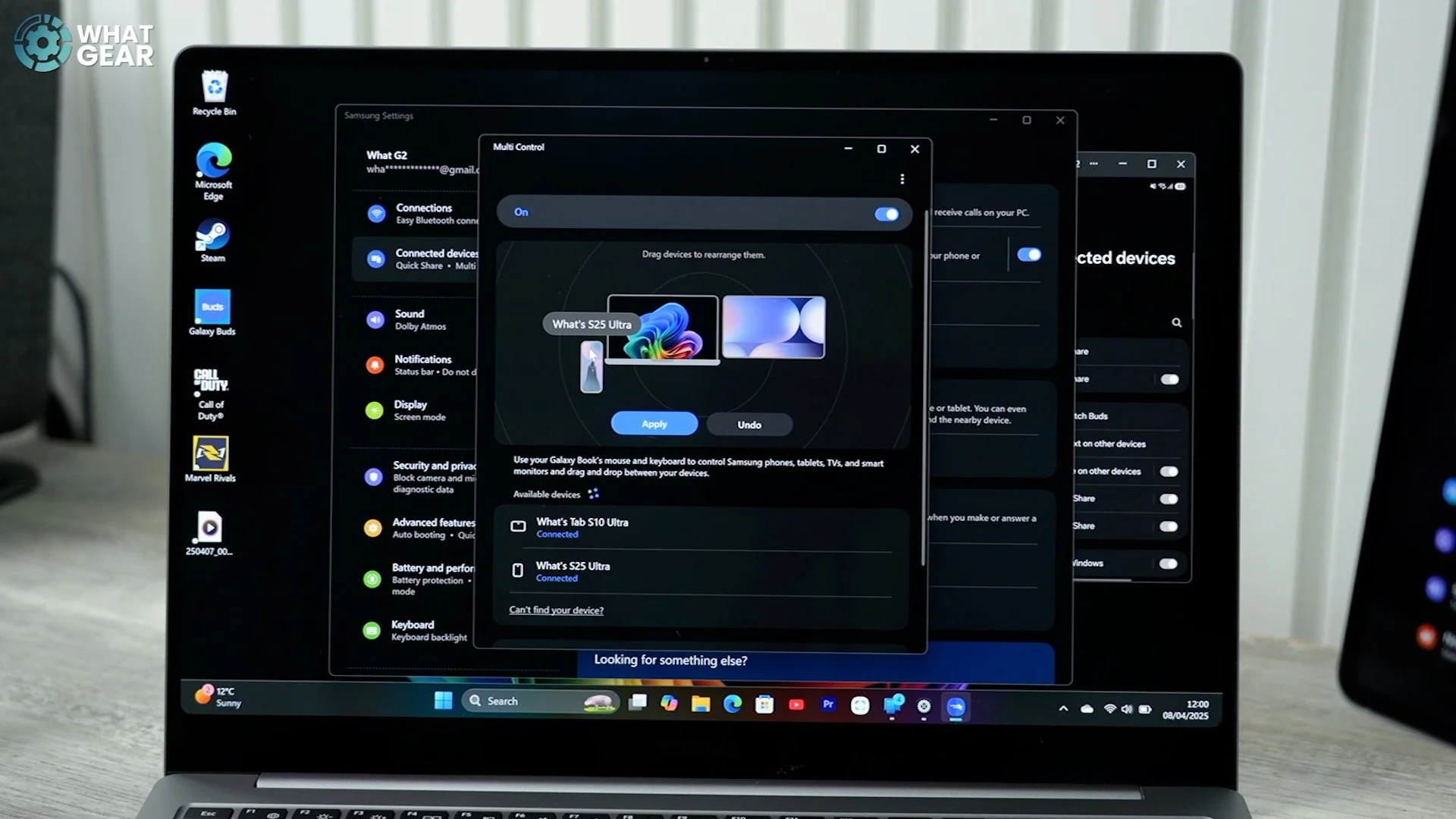Select the S25 Ultra phone thumbnail

click(x=591, y=367)
